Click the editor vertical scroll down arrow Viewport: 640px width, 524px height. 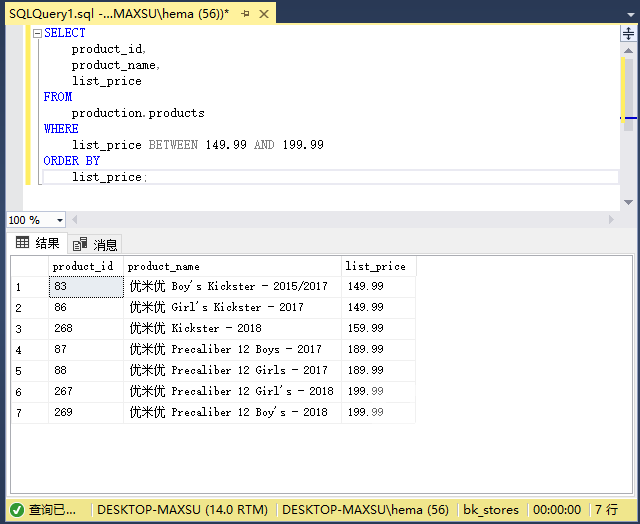pyautogui.click(x=629, y=202)
